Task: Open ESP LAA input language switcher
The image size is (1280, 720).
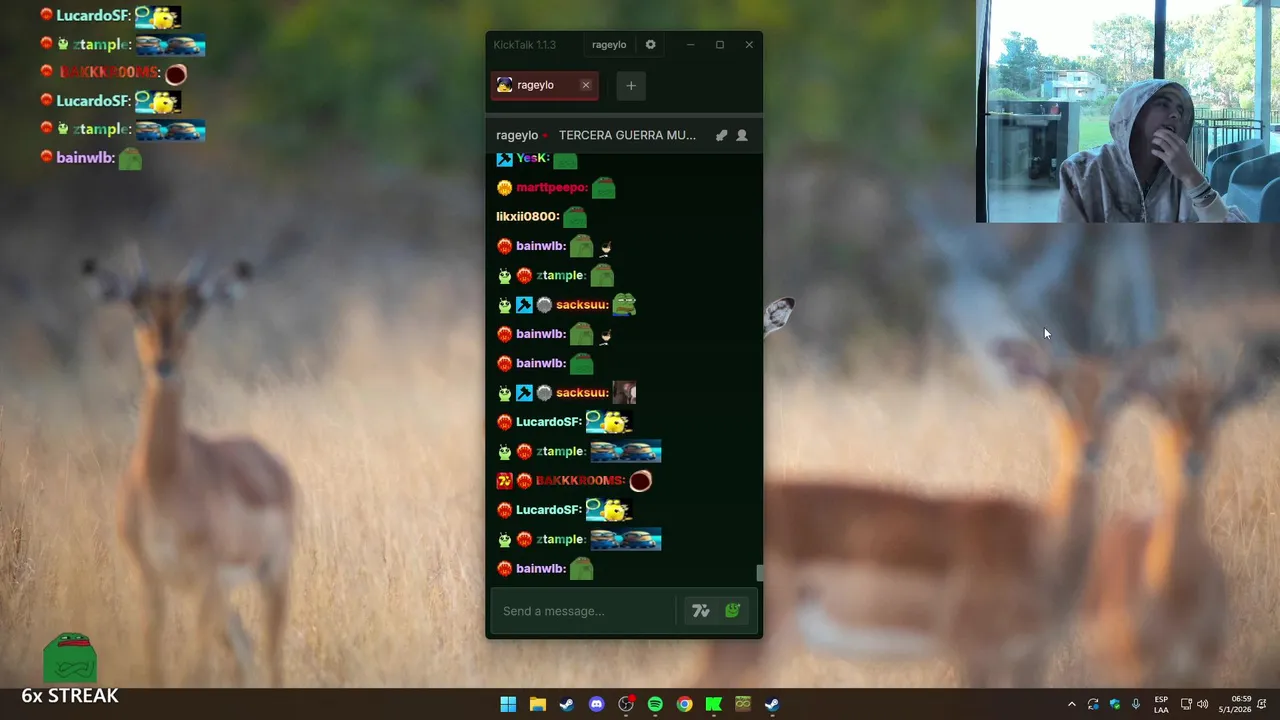Action: tap(1161, 704)
